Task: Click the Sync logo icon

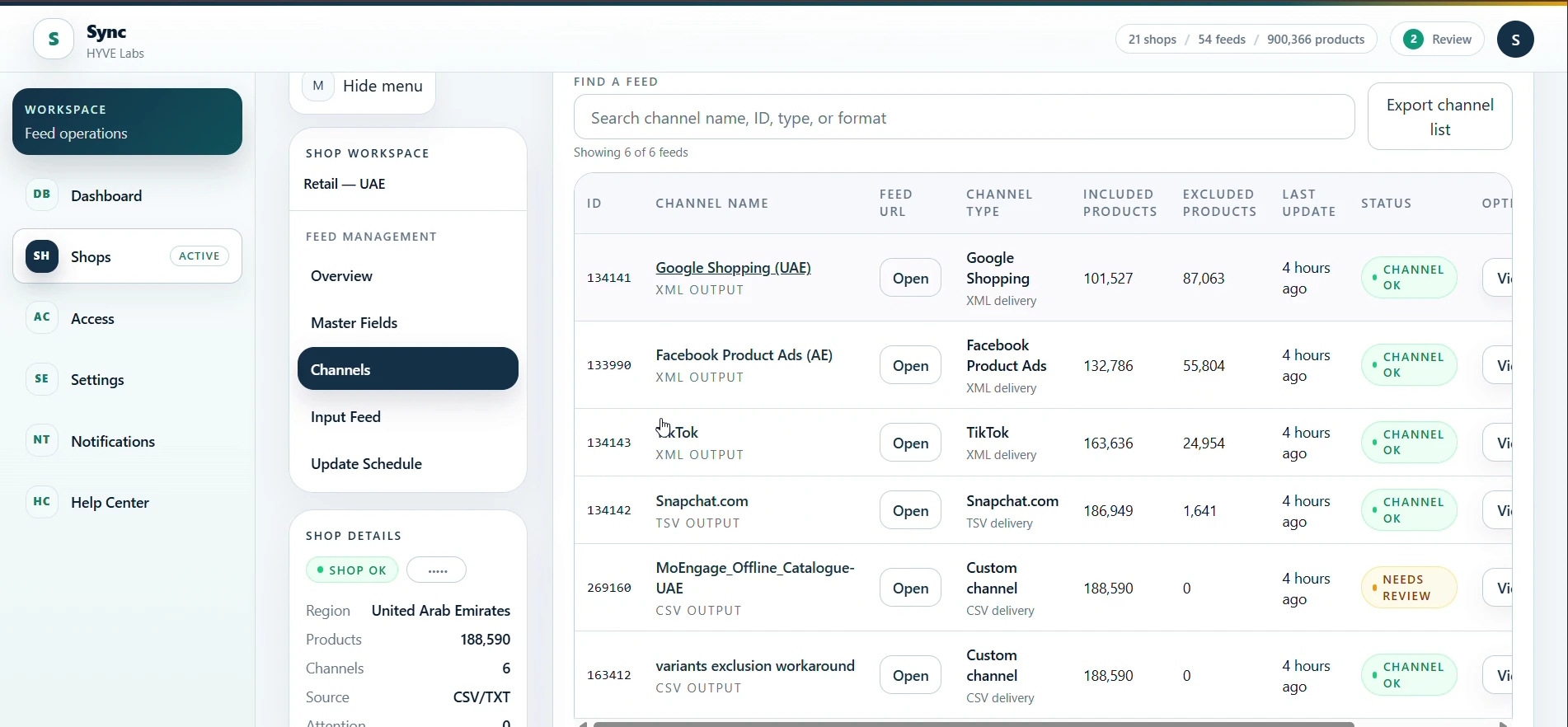Action: pos(54,39)
